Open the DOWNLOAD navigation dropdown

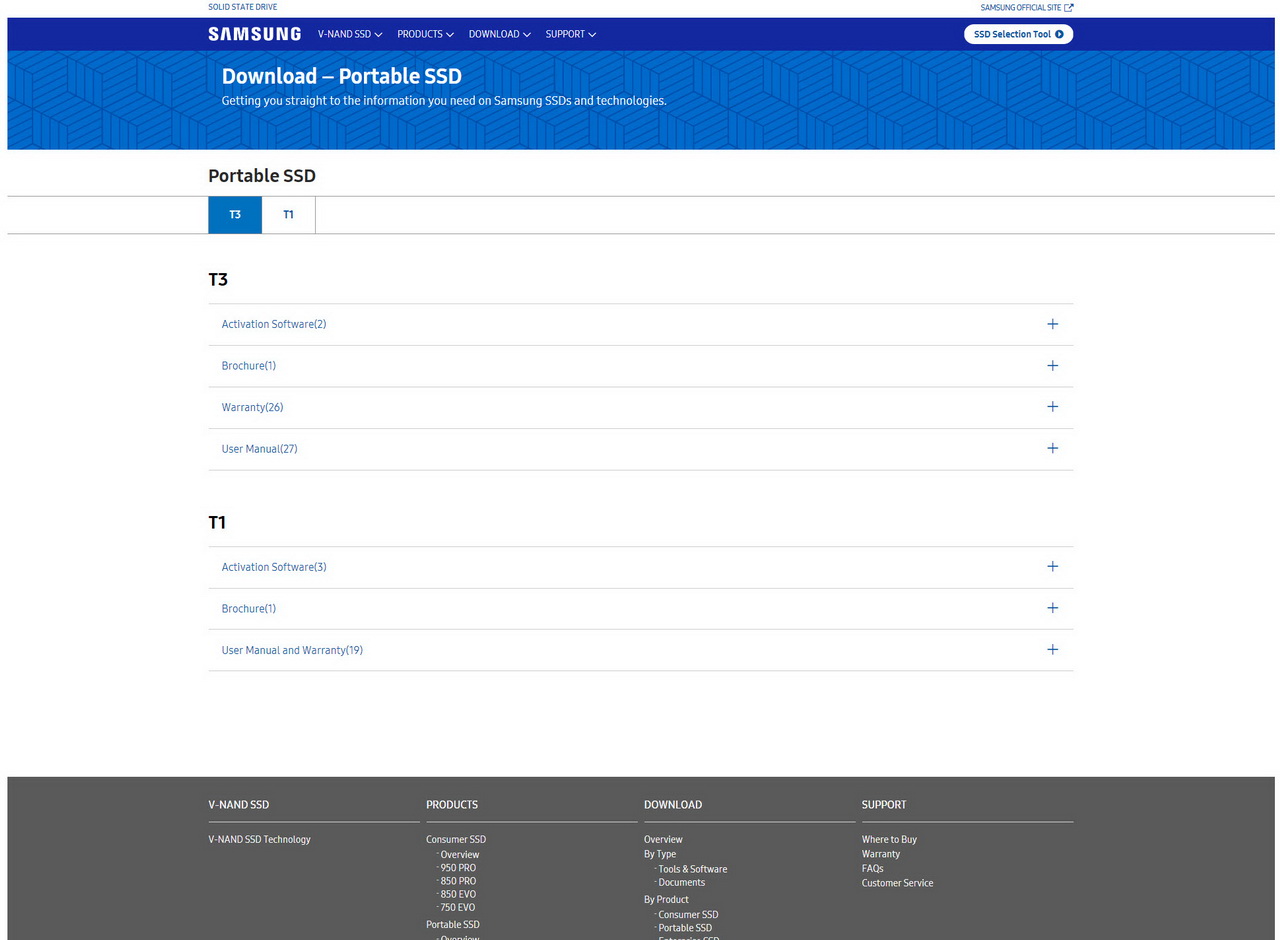coord(499,34)
